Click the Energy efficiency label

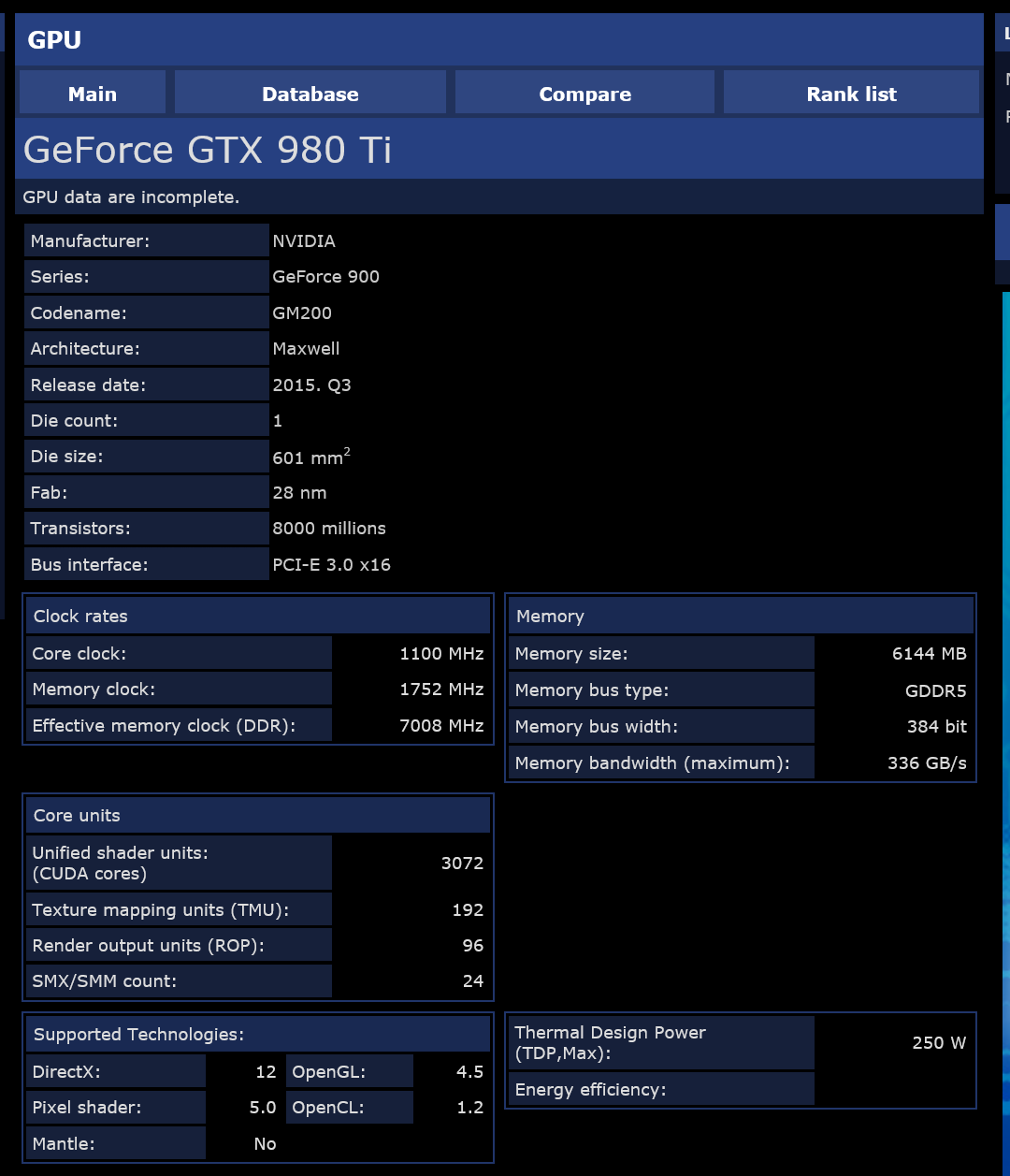[590, 1090]
